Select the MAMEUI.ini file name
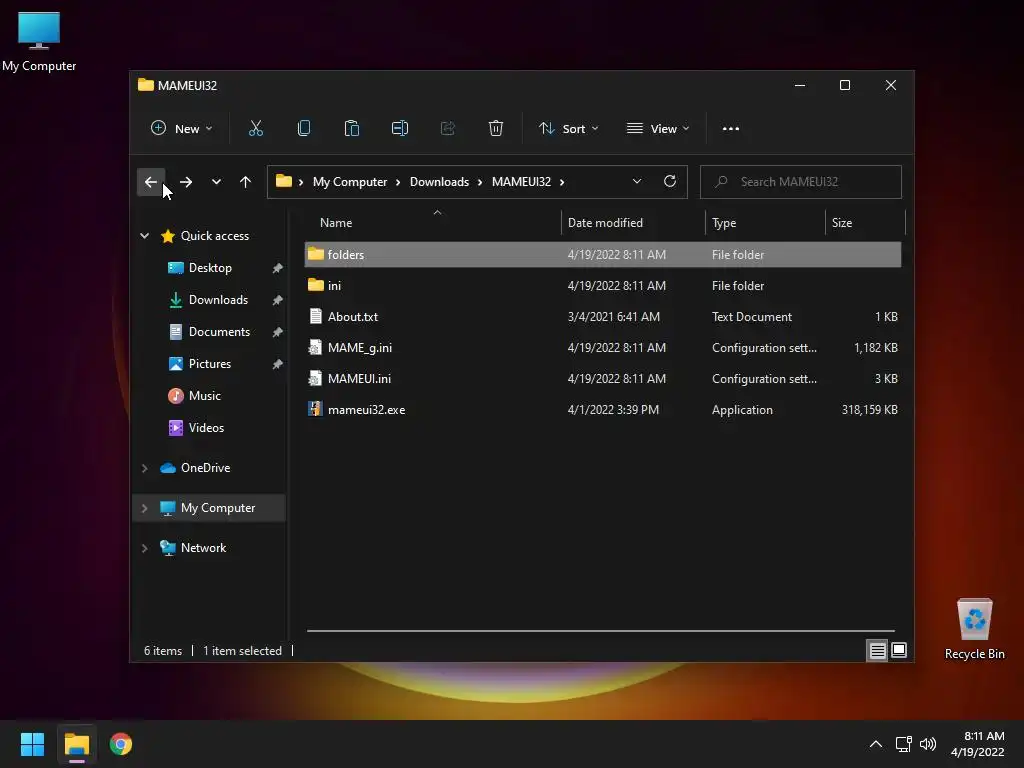The height and width of the screenshot is (768, 1024). pos(359,379)
